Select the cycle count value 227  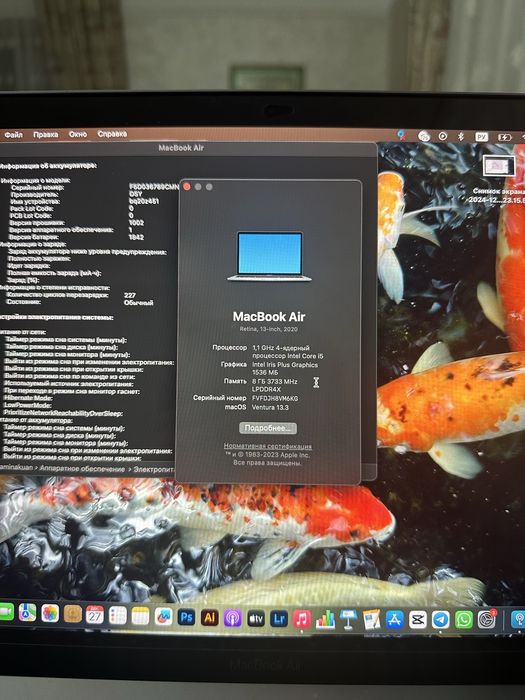pos(129,295)
